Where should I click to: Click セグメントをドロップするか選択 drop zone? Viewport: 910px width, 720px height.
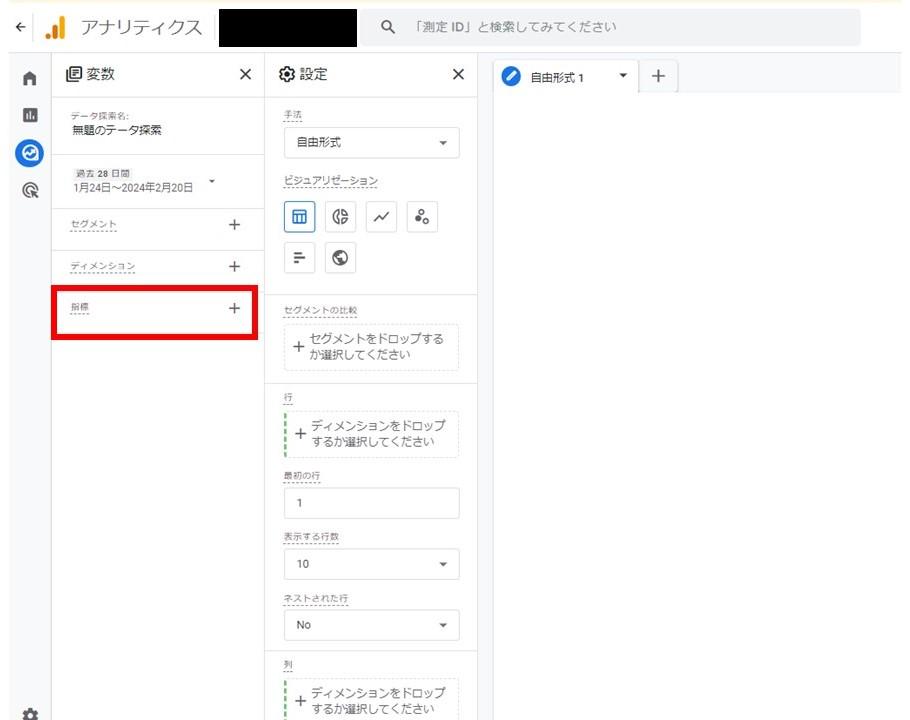371,347
